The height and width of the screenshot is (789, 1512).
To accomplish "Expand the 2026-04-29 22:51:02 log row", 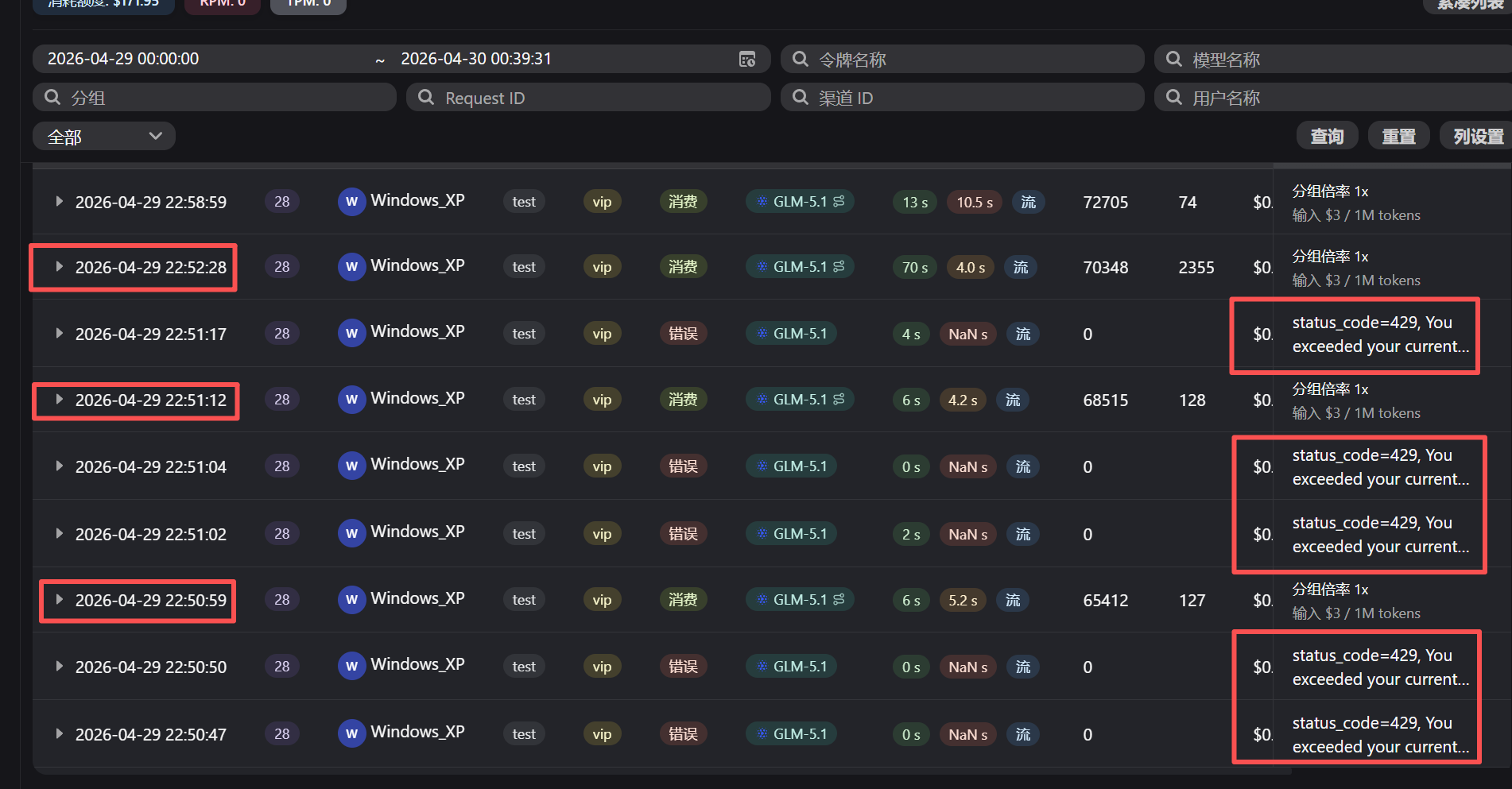I will pyautogui.click(x=59, y=534).
